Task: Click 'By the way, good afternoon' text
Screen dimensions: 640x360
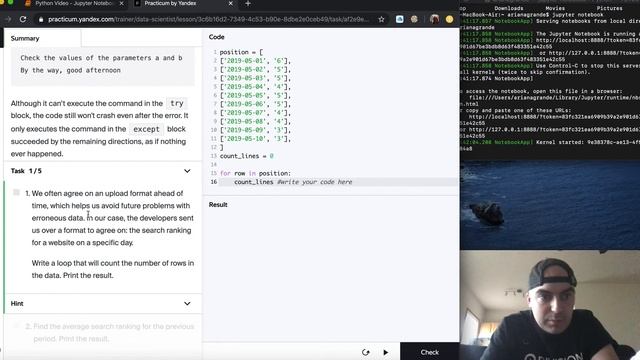Action: [70, 70]
